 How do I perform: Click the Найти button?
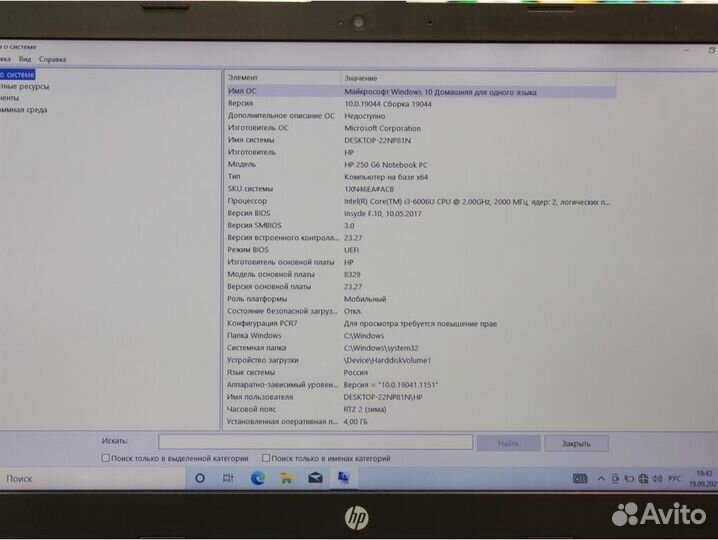(x=508, y=443)
